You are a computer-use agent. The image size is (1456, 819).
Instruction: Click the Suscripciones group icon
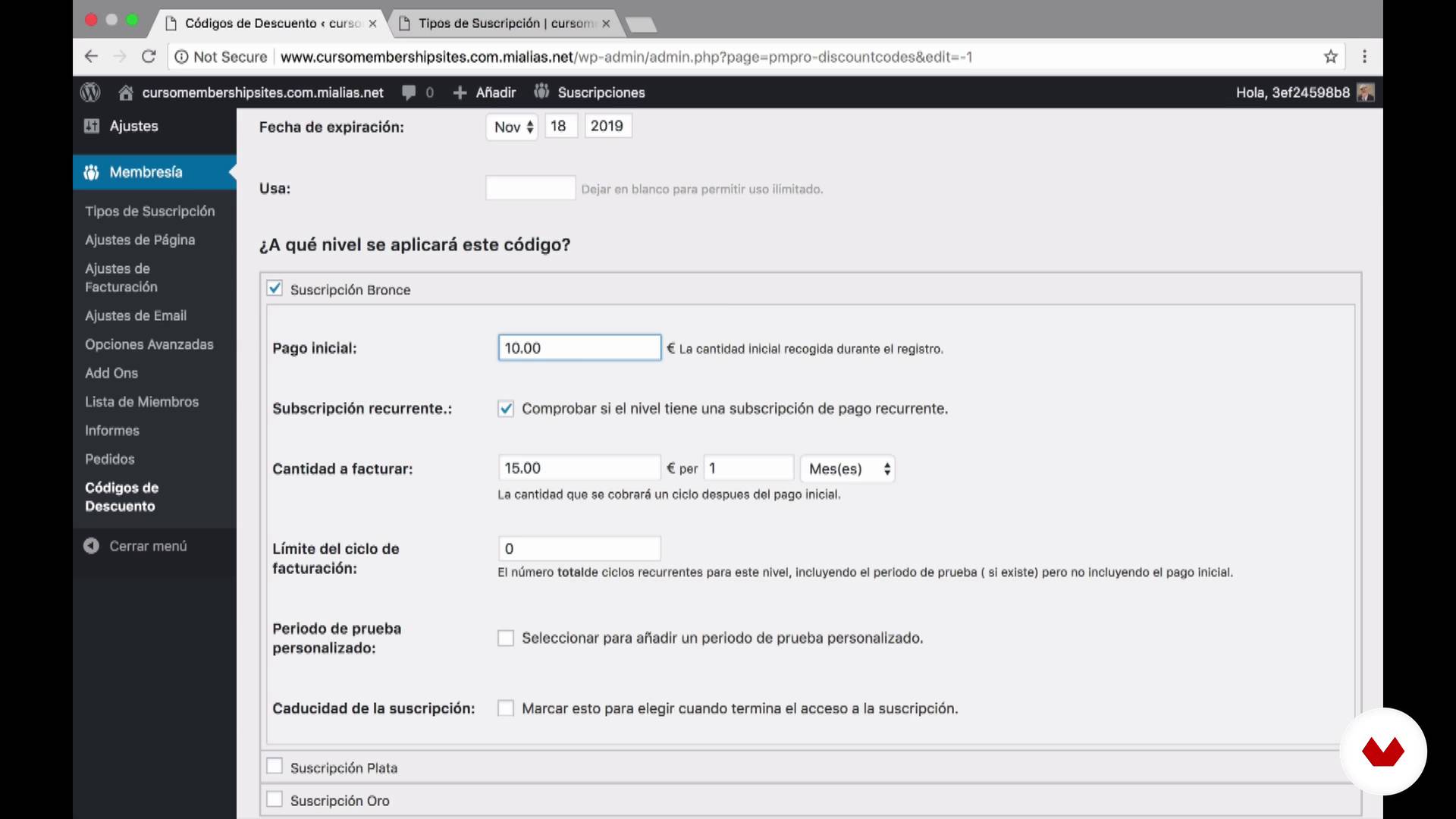pyautogui.click(x=541, y=92)
